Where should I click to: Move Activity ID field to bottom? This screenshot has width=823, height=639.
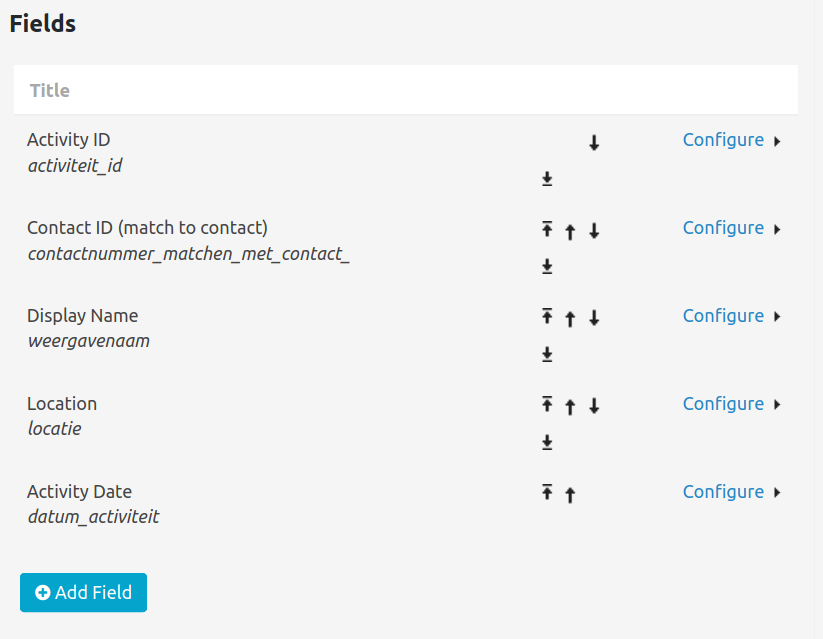point(547,179)
